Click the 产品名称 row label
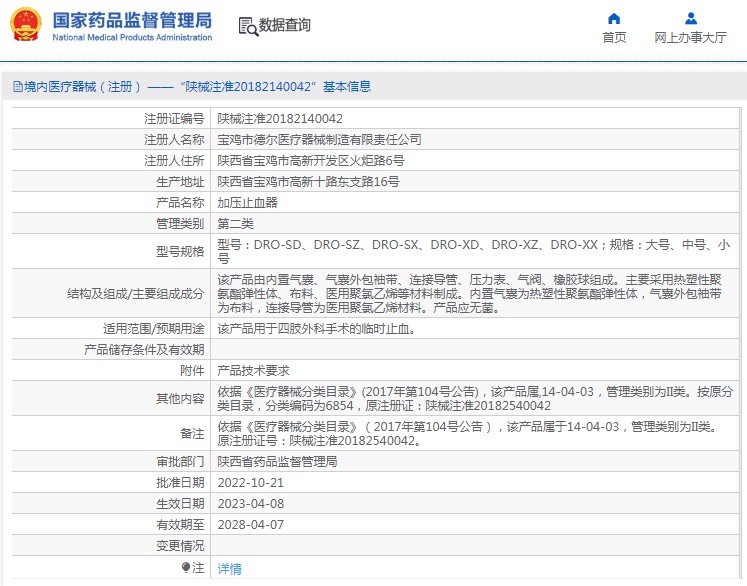This screenshot has height=586, width=747. click(x=181, y=202)
